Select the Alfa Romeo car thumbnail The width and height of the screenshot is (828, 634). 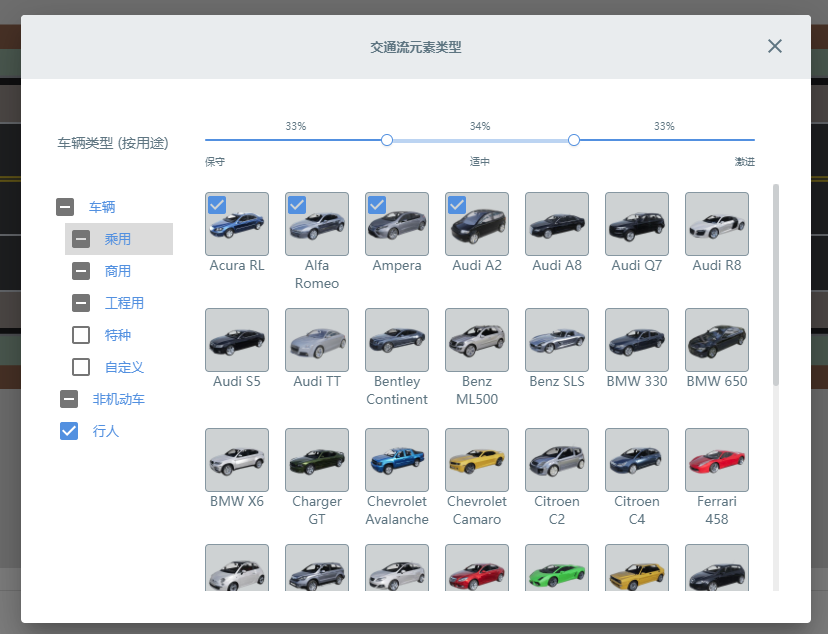pyautogui.click(x=317, y=224)
